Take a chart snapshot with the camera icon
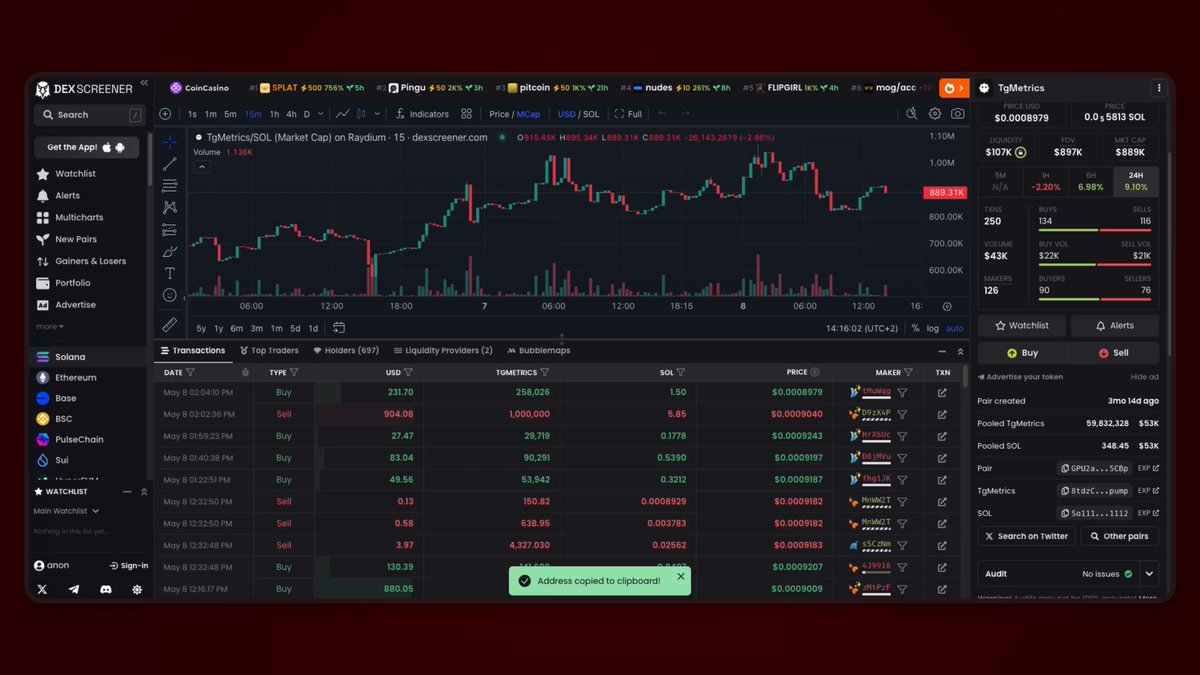The width and height of the screenshot is (1200, 675). coord(958,114)
